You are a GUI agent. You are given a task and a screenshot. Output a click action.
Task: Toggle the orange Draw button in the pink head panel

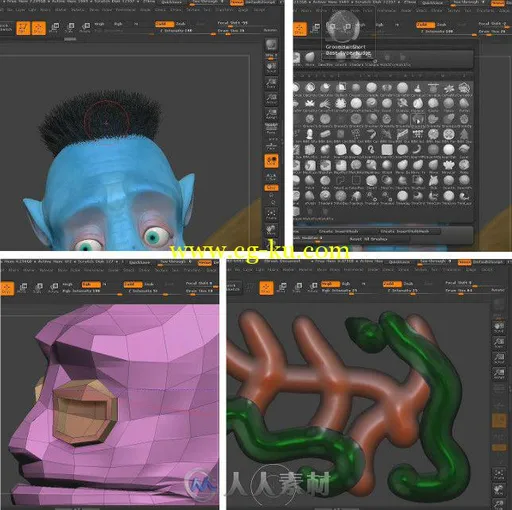(7, 288)
